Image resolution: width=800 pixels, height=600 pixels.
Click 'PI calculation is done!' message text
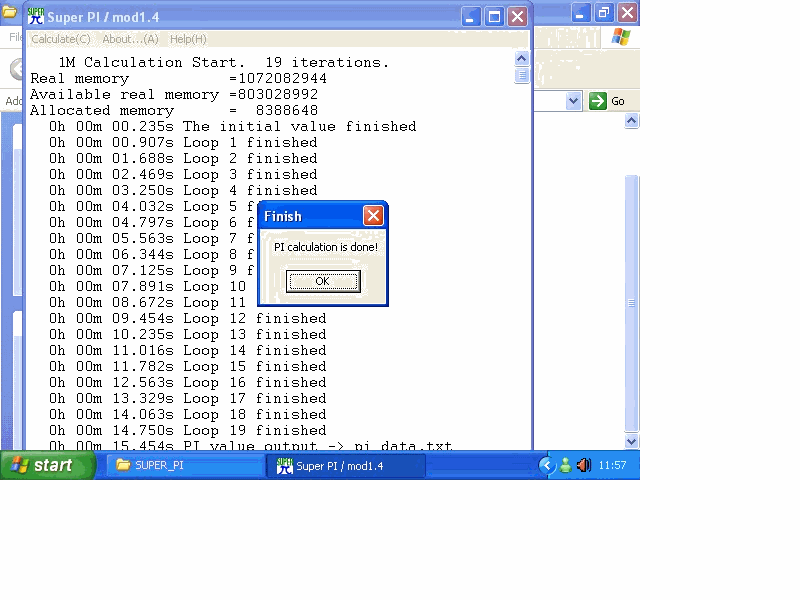pyautogui.click(x=326, y=247)
